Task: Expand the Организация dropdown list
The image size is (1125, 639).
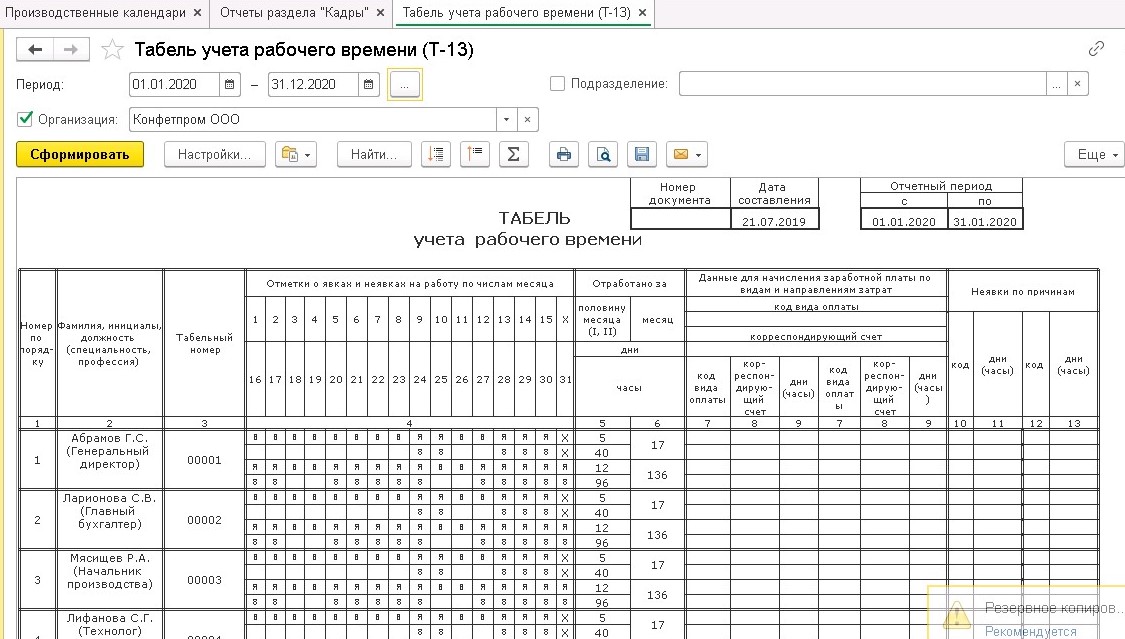Action: pyautogui.click(x=507, y=120)
